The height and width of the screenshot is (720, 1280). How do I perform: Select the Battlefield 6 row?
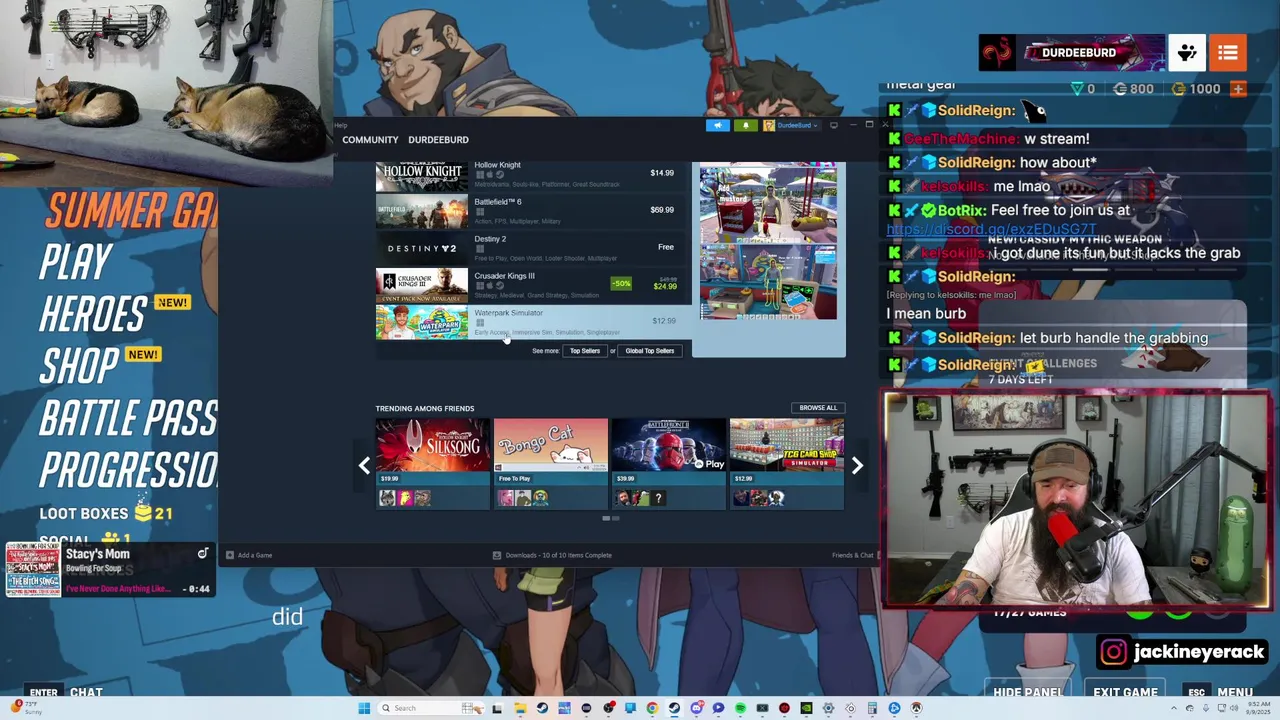tap(532, 211)
